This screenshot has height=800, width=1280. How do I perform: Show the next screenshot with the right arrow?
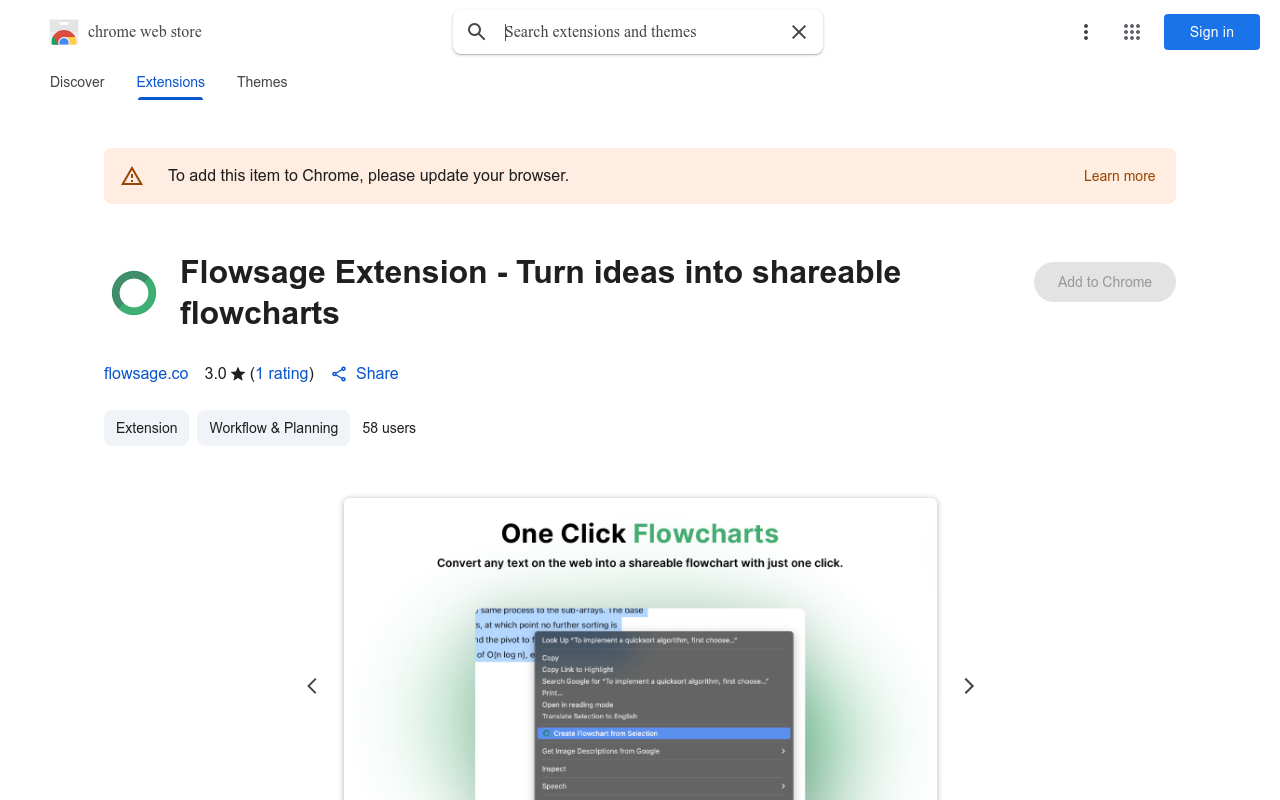click(x=968, y=686)
